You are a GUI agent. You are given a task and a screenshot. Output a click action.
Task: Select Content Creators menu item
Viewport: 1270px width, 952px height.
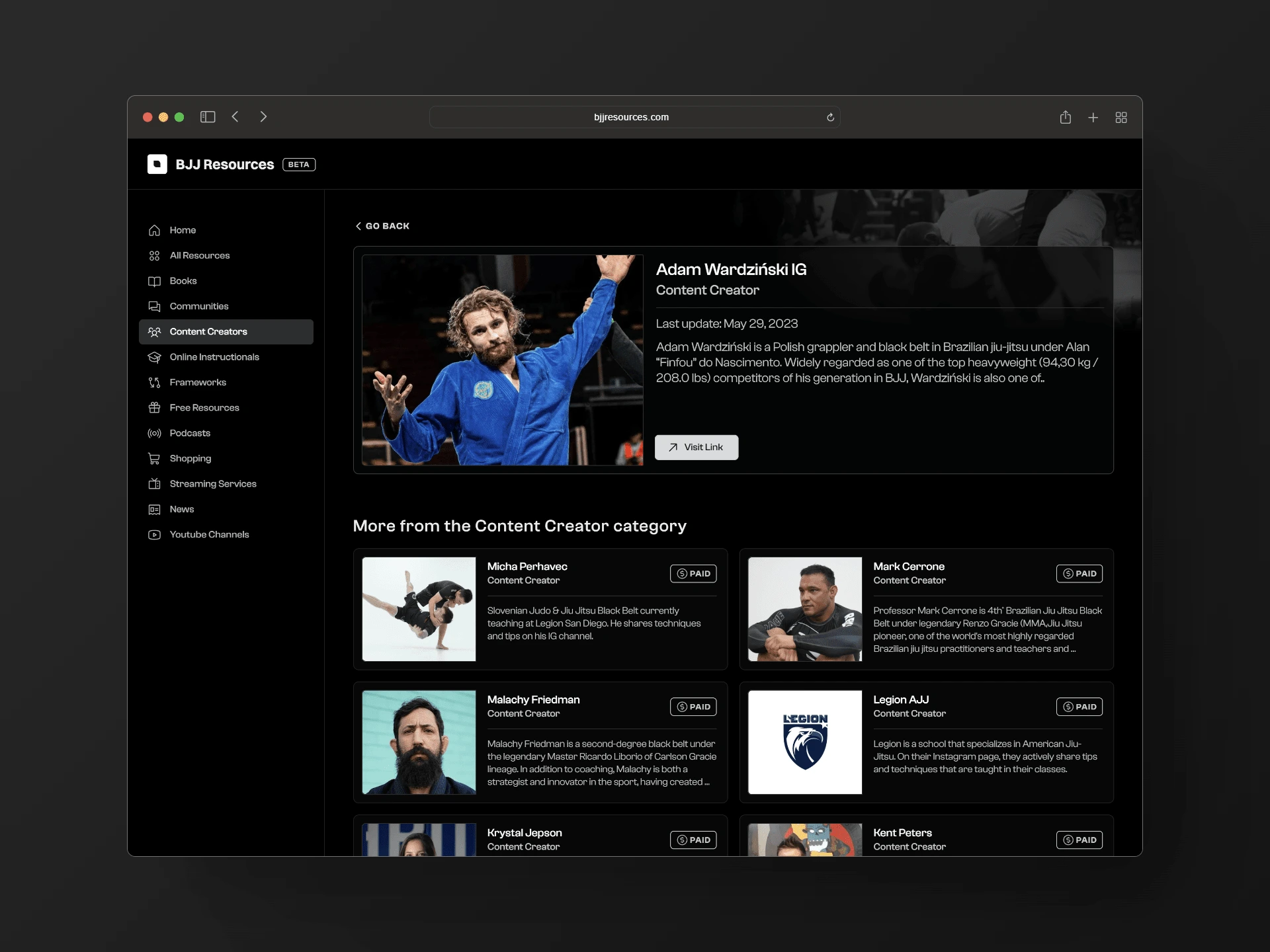(226, 332)
